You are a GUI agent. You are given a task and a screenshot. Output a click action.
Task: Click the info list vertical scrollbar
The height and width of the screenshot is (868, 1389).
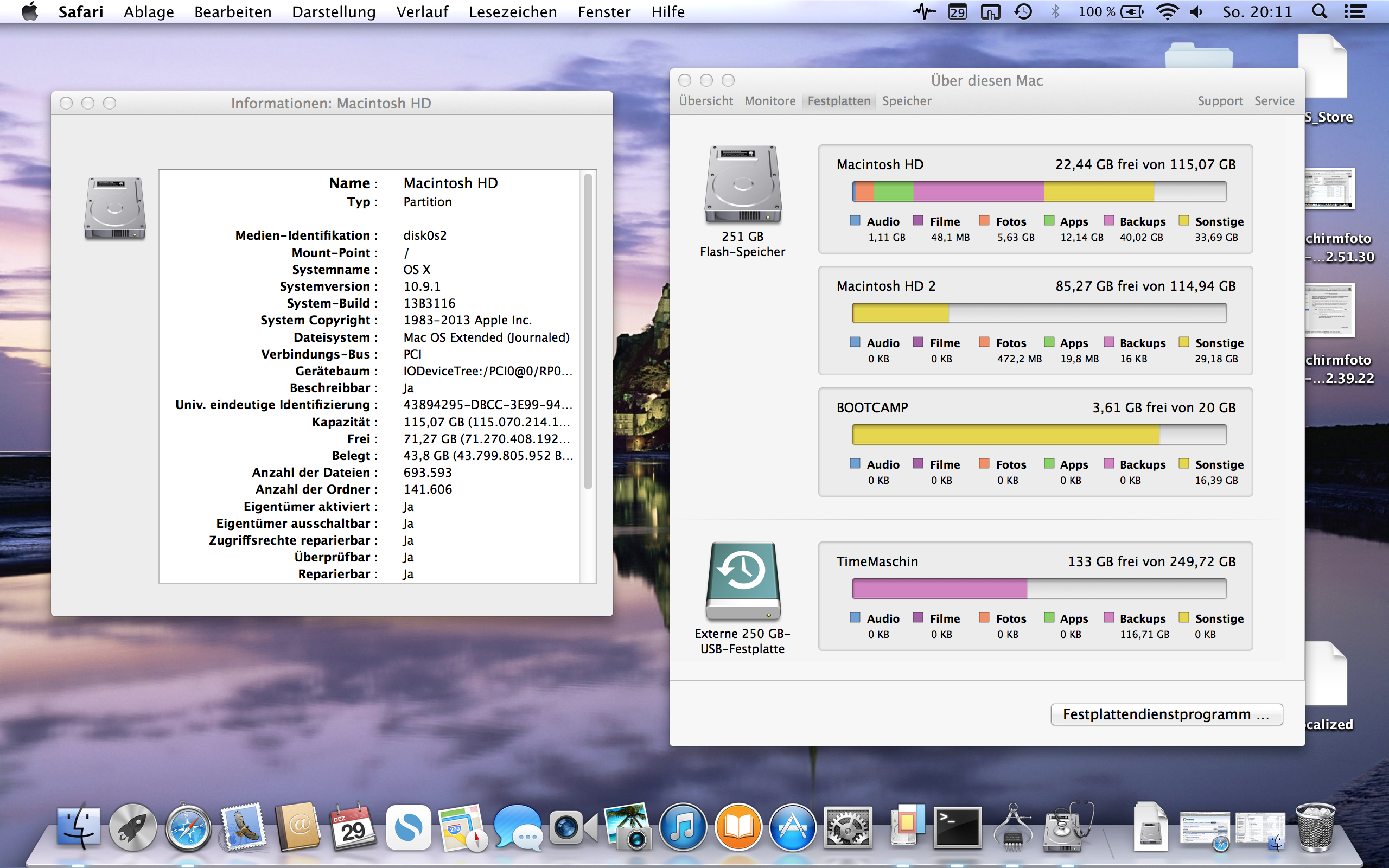click(588, 331)
